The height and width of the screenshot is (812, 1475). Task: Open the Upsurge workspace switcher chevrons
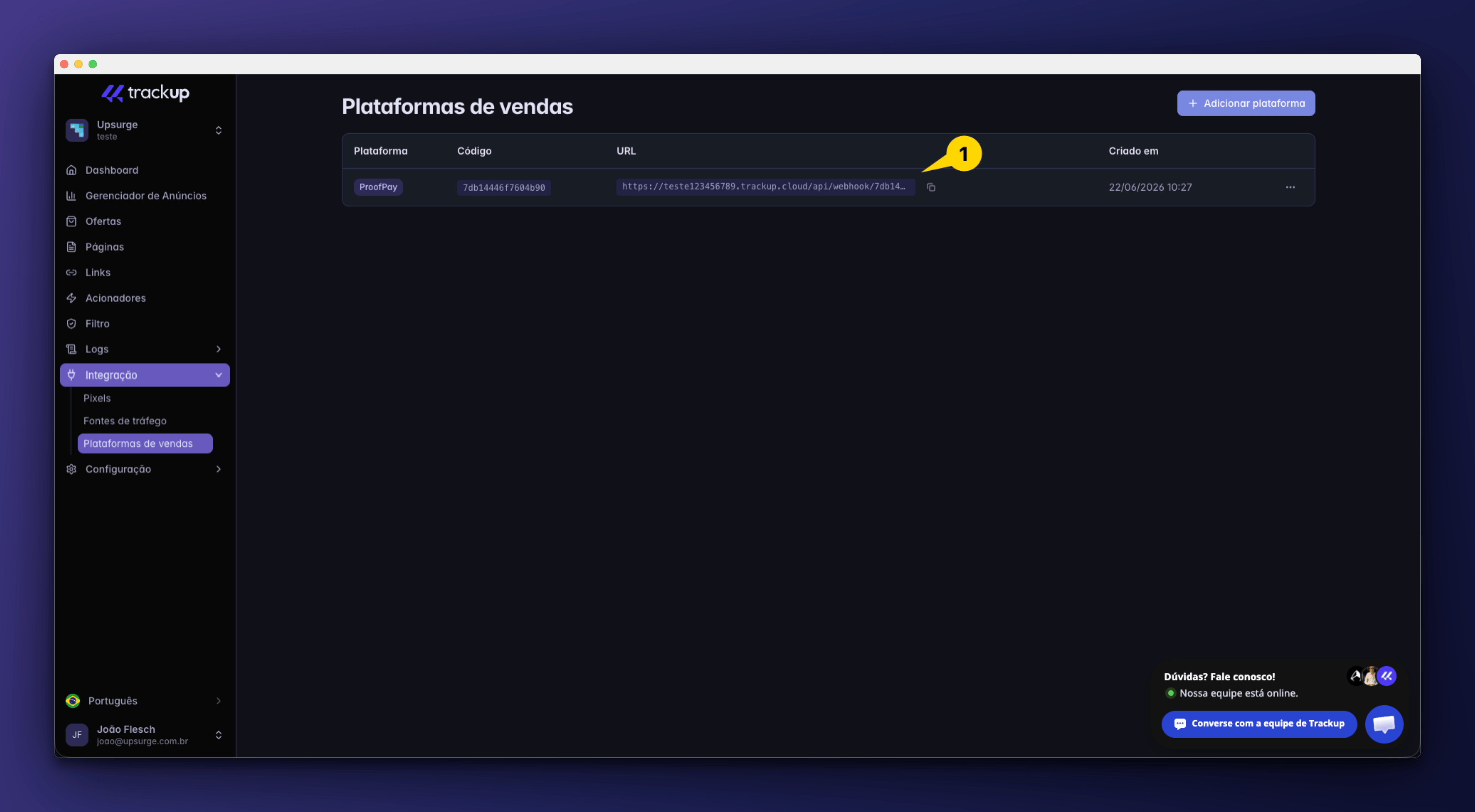coord(218,131)
